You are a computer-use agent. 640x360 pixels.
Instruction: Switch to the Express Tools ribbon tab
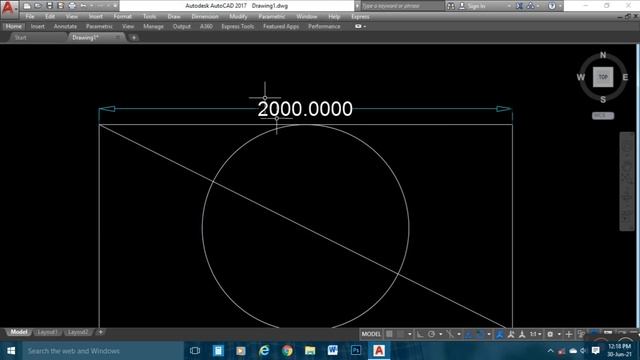(238, 27)
